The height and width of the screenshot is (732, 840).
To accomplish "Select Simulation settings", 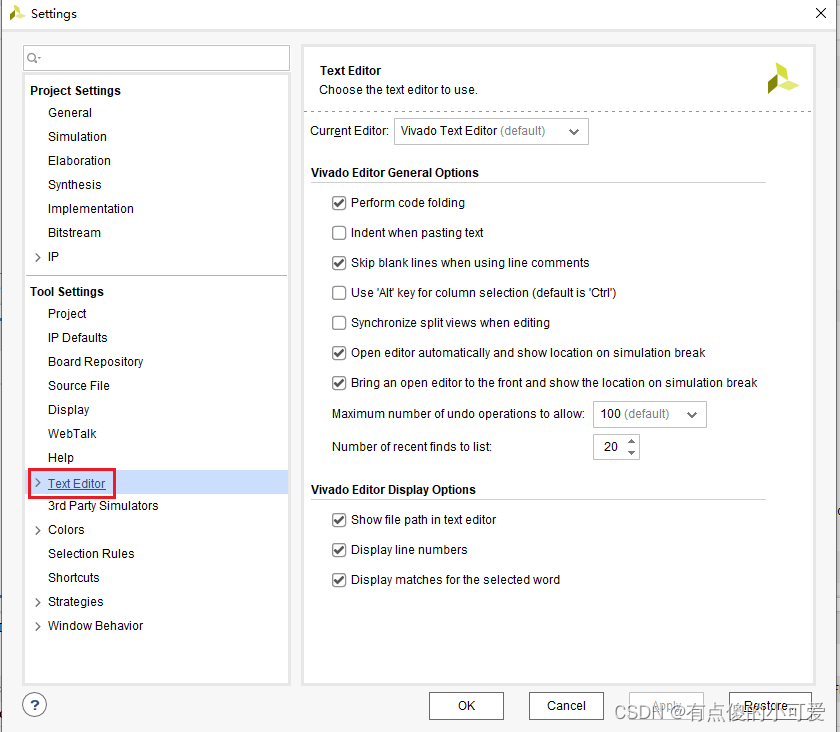I will coord(77,137).
